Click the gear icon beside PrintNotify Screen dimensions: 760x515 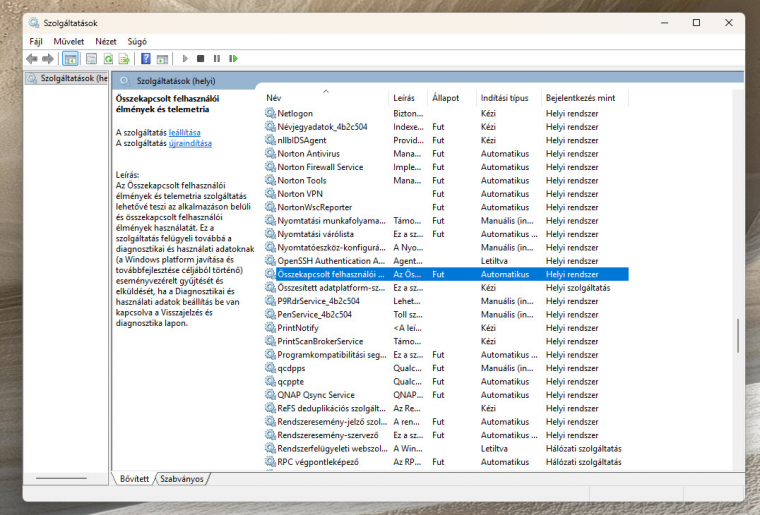270,328
